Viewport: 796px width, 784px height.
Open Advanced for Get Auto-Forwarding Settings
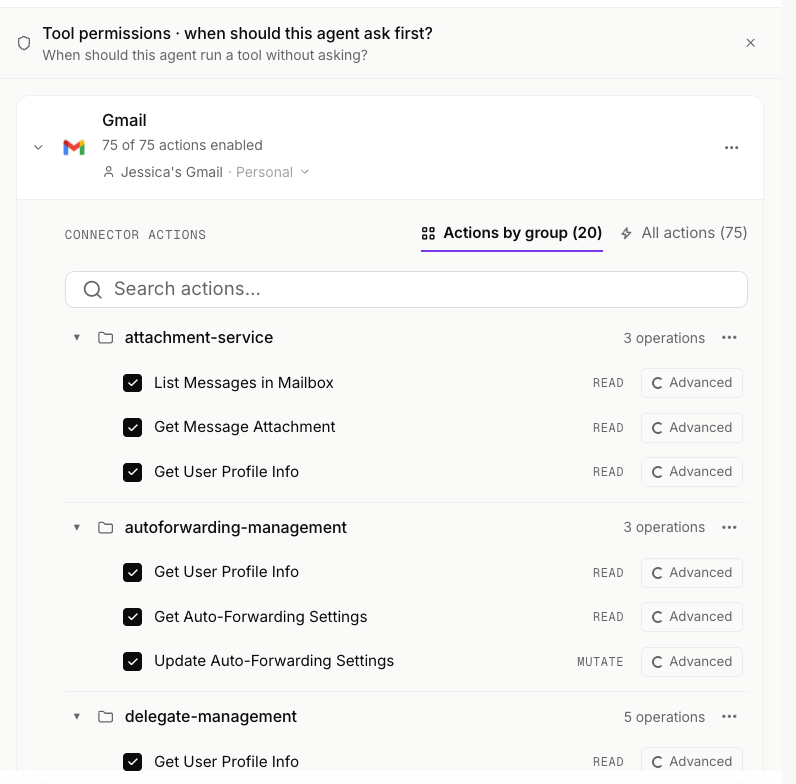click(691, 617)
